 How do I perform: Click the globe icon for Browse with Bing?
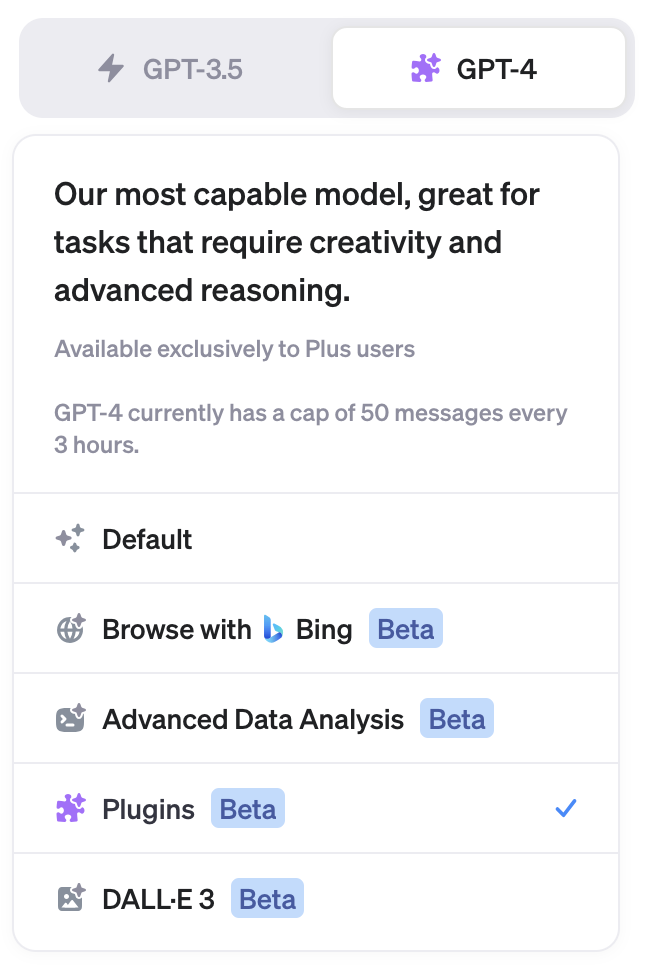(x=70, y=629)
